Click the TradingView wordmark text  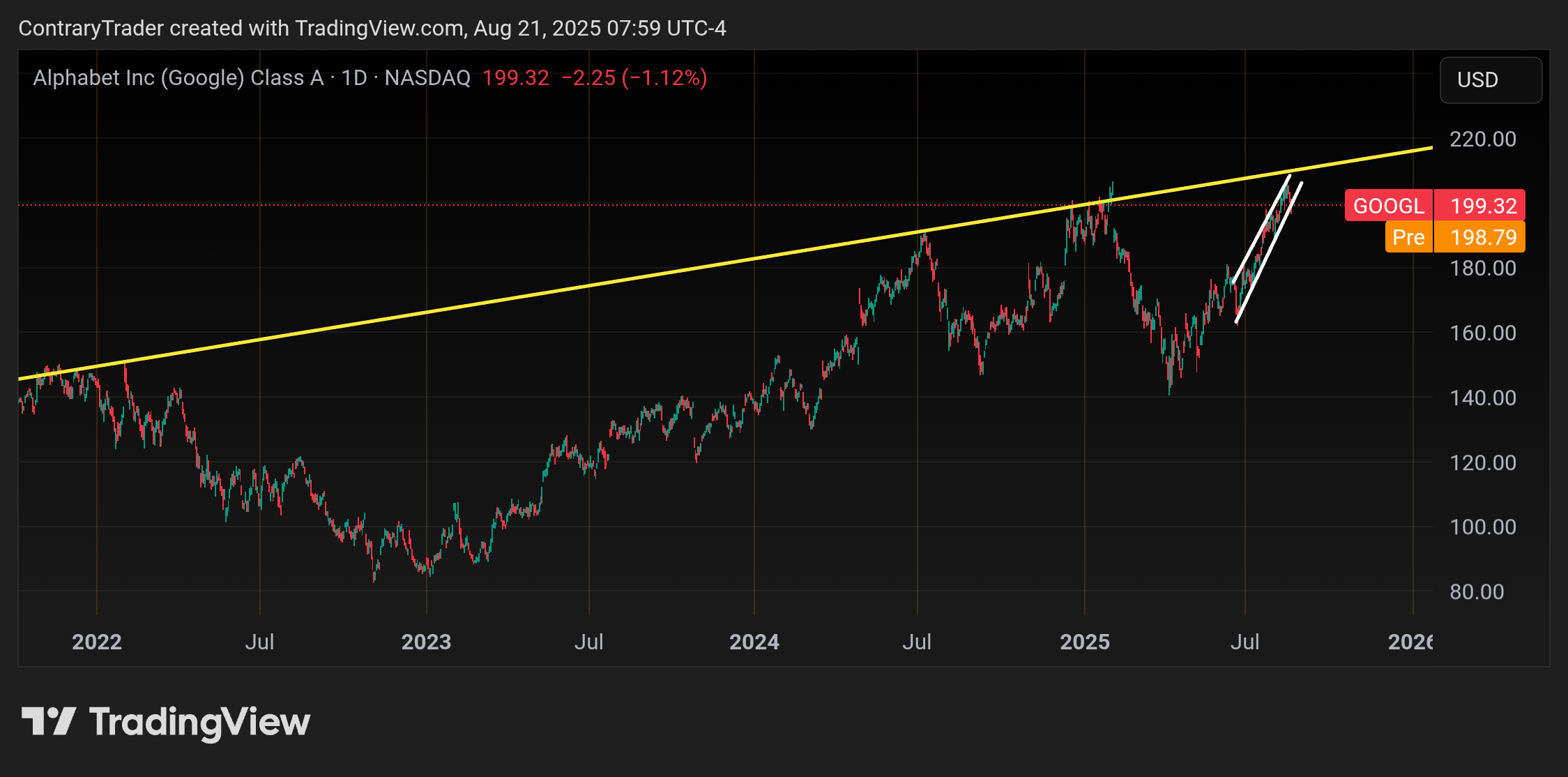click(x=200, y=722)
